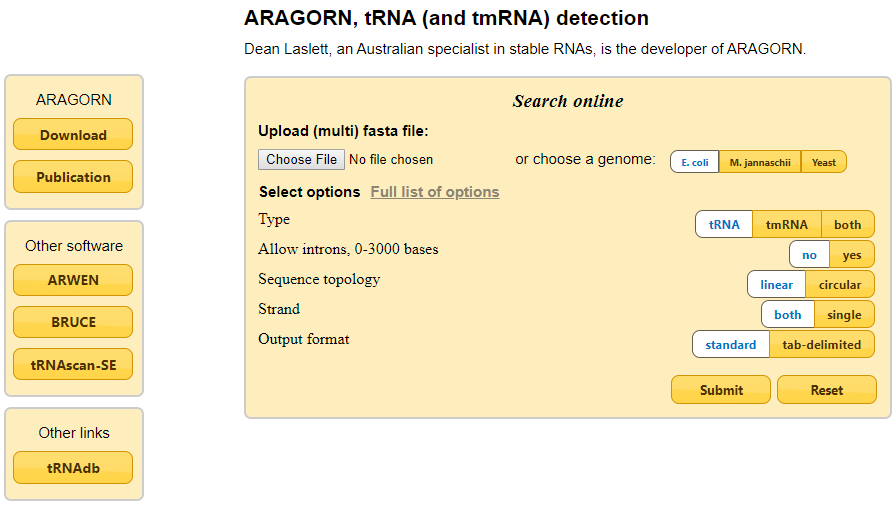Image resolution: width=894 pixels, height=505 pixels.
Task: Enable introns with the yes option
Action: 852,255
